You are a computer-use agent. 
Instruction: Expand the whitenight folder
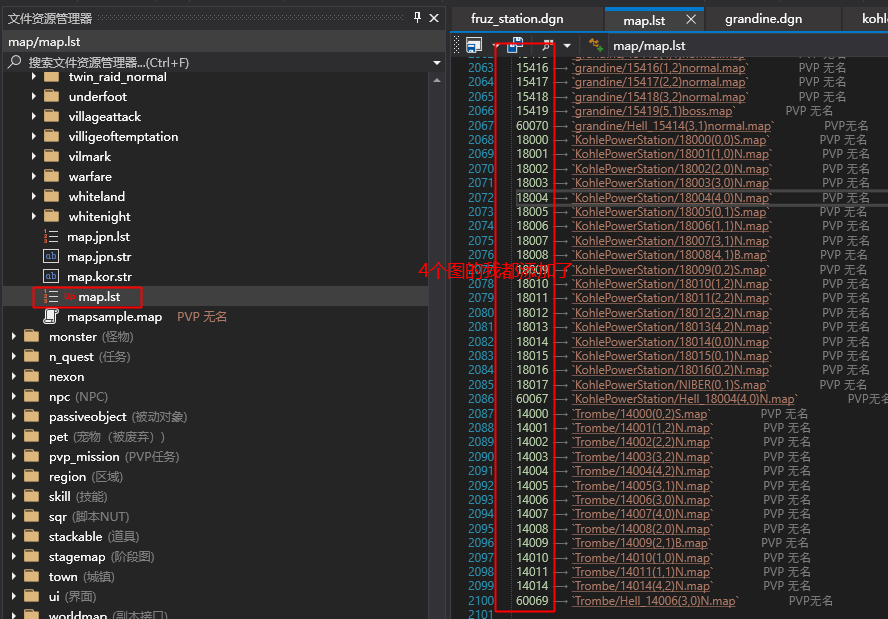click(33, 216)
